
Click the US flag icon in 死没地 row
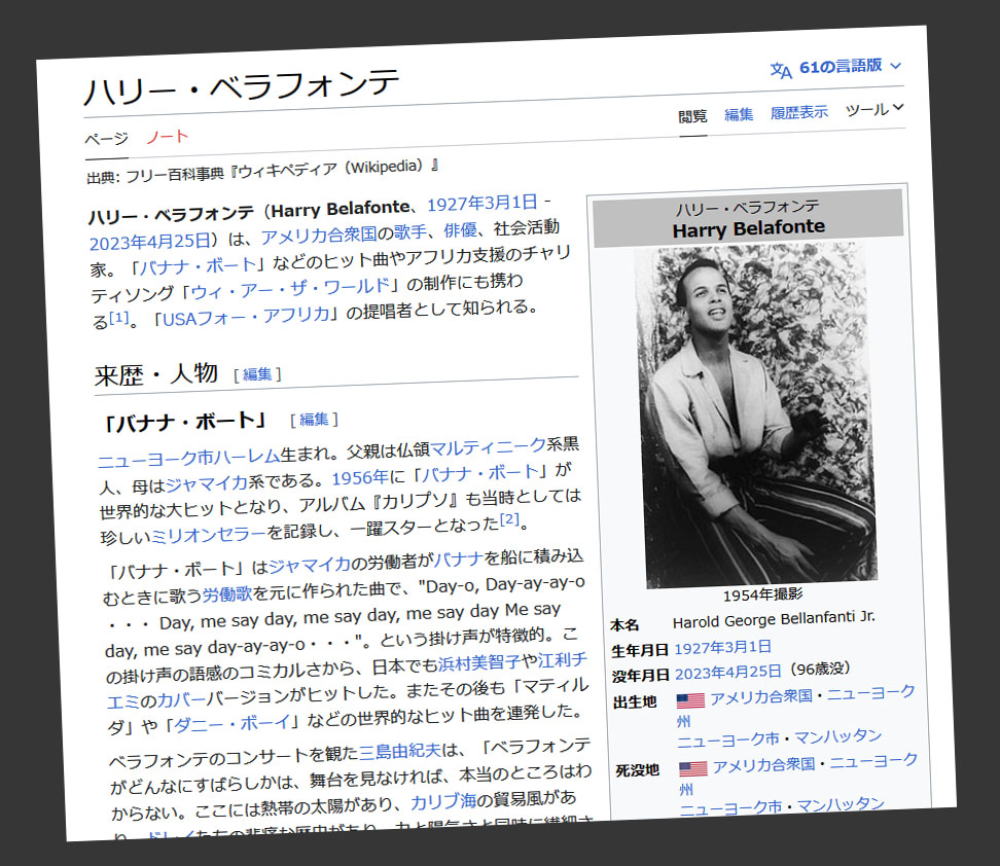click(x=693, y=768)
